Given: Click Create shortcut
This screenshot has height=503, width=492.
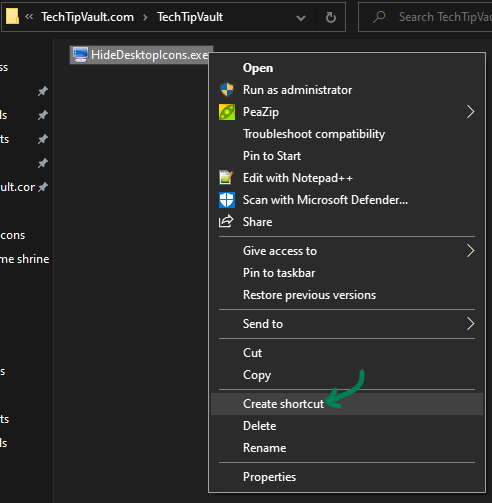Looking at the screenshot, I should [347, 404].
